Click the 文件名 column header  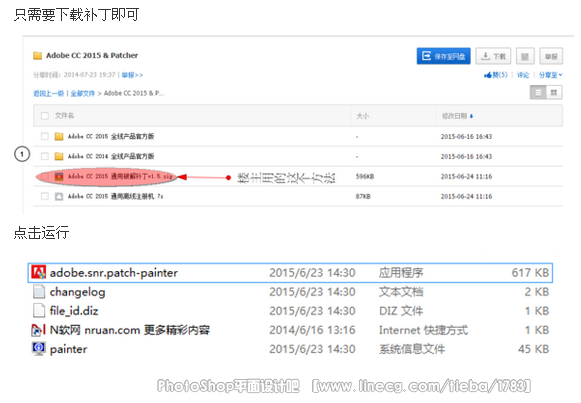pyautogui.click(x=64, y=116)
